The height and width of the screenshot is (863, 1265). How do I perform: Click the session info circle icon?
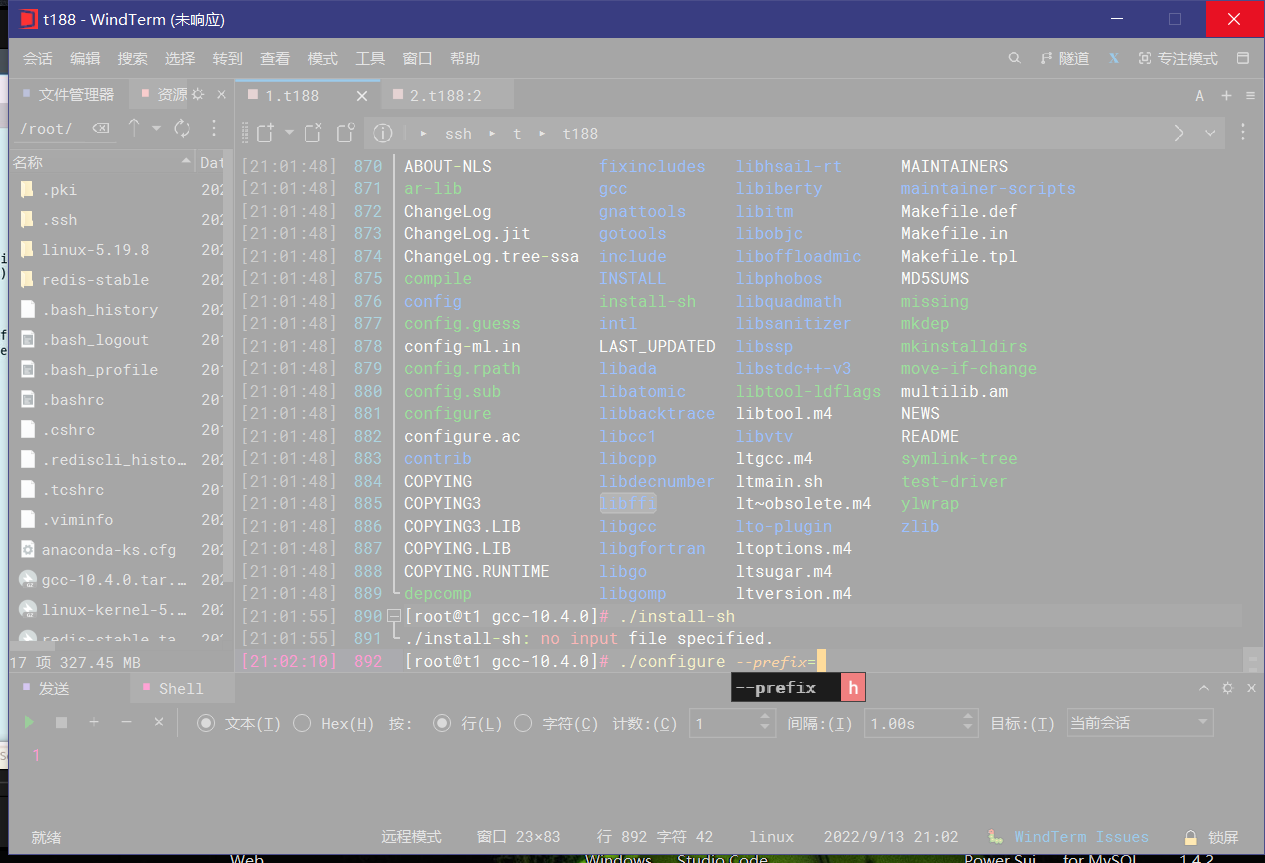(x=383, y=133)
